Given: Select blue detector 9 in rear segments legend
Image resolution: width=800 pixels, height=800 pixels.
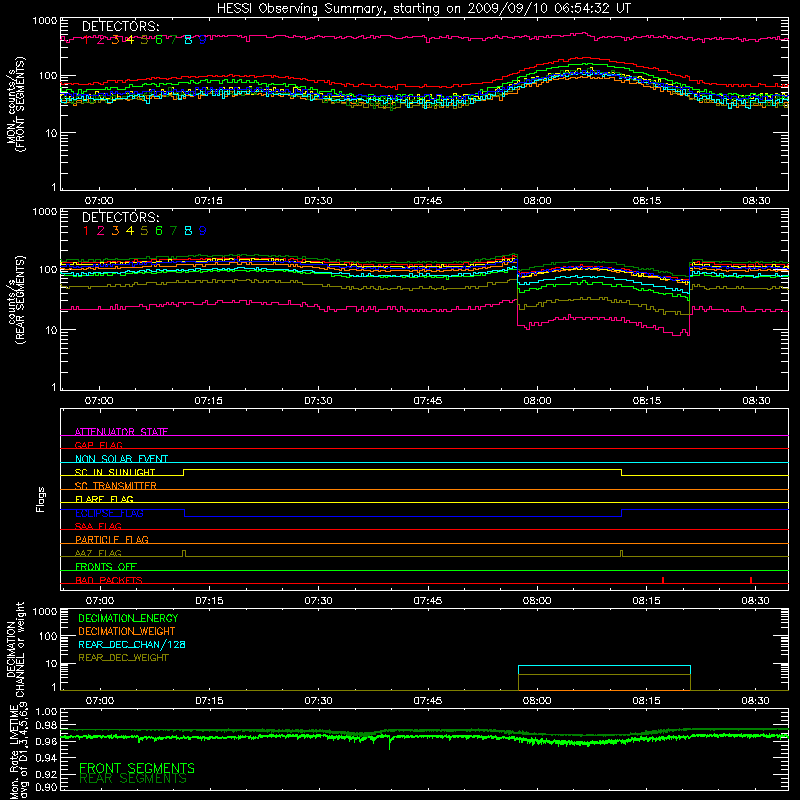Looking at the screenshot, I should click(x=203, y=231).
